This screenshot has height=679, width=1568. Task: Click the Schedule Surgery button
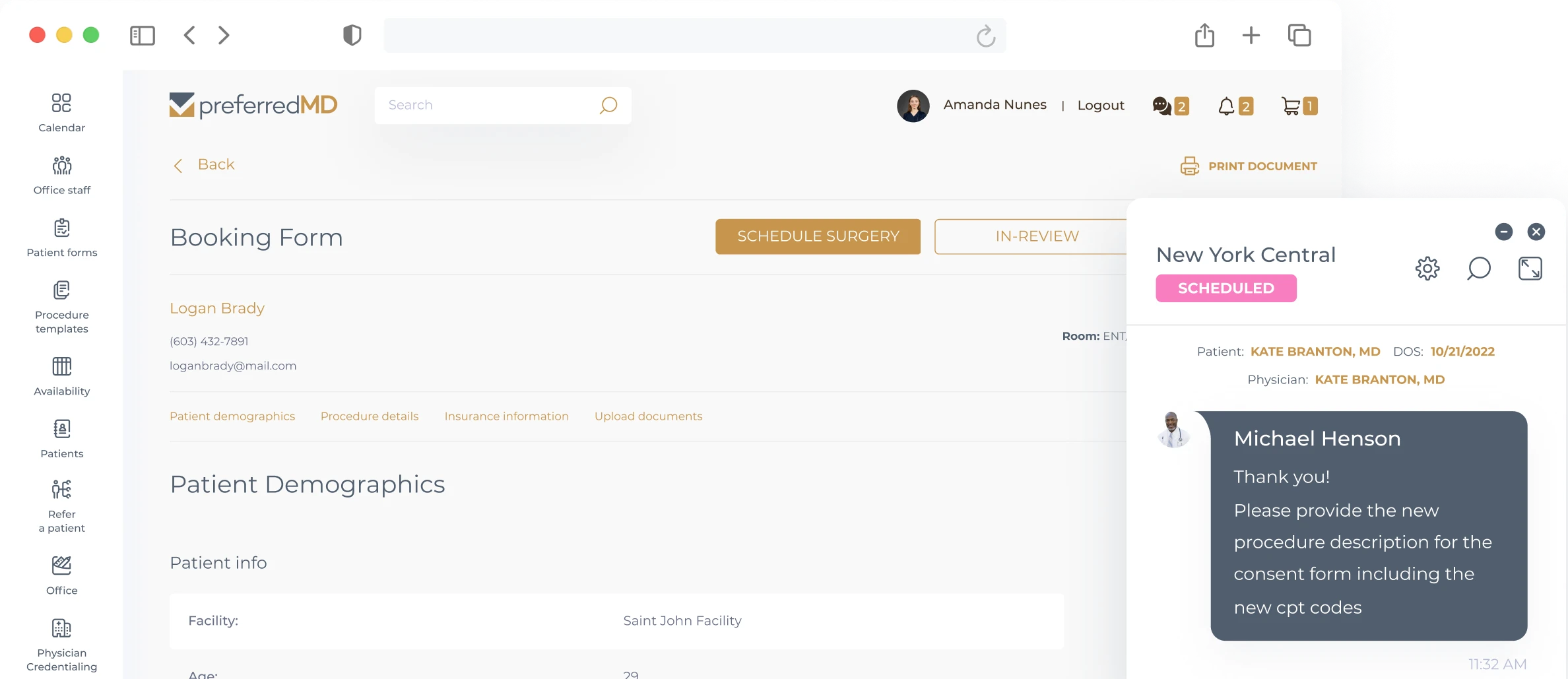click(818, 236)
